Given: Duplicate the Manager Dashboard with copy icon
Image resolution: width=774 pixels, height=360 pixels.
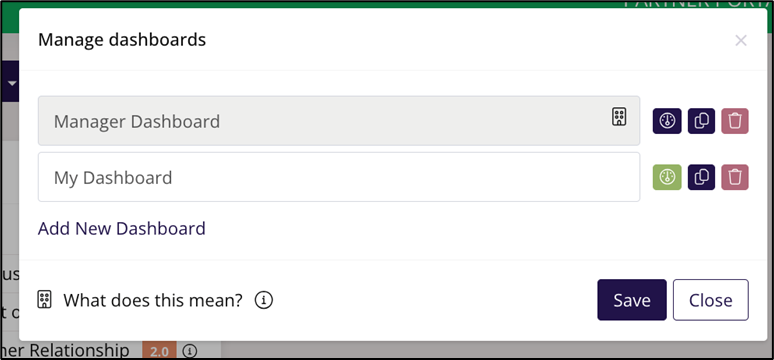Looking at the screenshot, I should coord(701,121).
